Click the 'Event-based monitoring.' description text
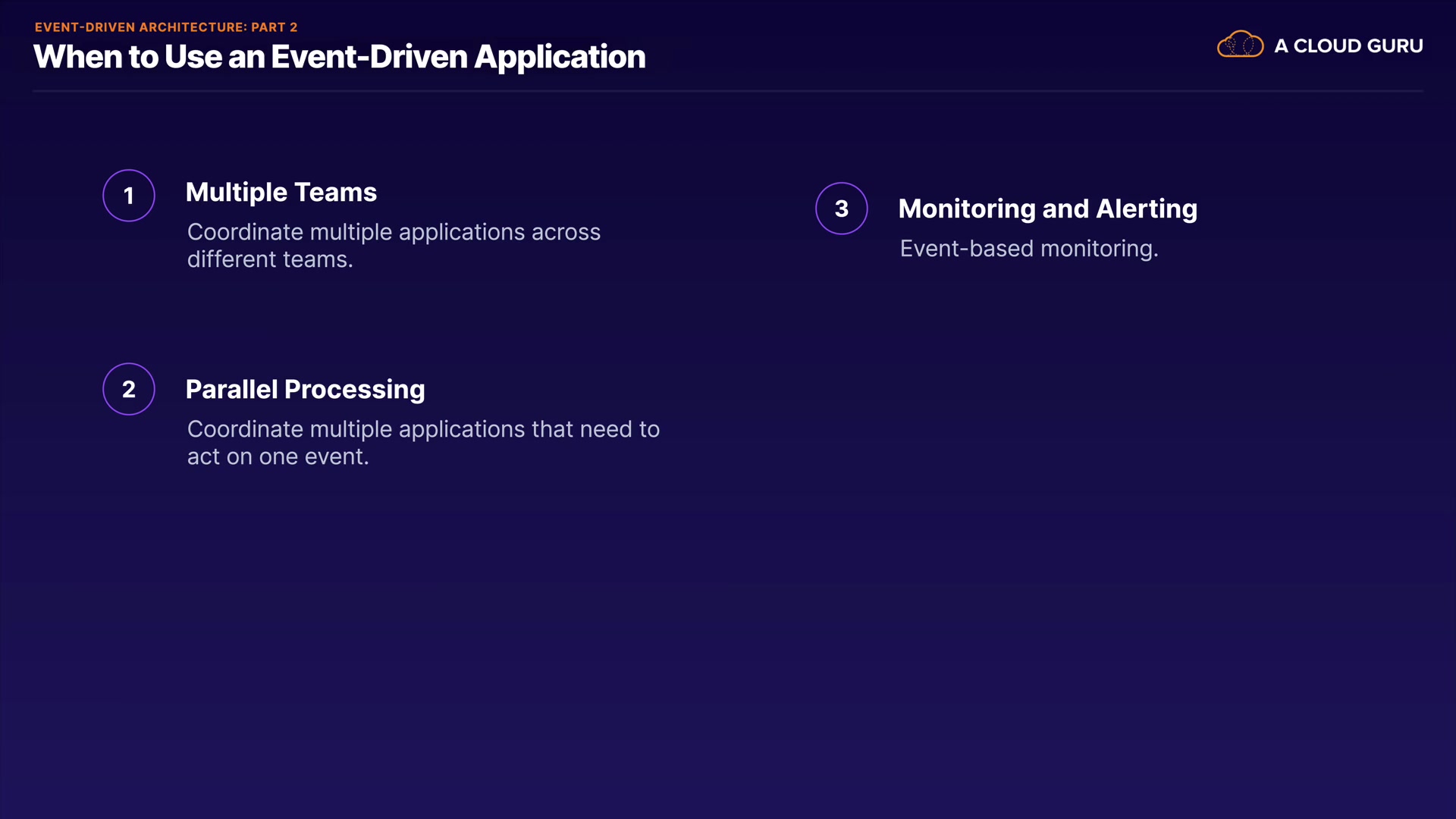The image size is (1456, 819). [1028, 249]
